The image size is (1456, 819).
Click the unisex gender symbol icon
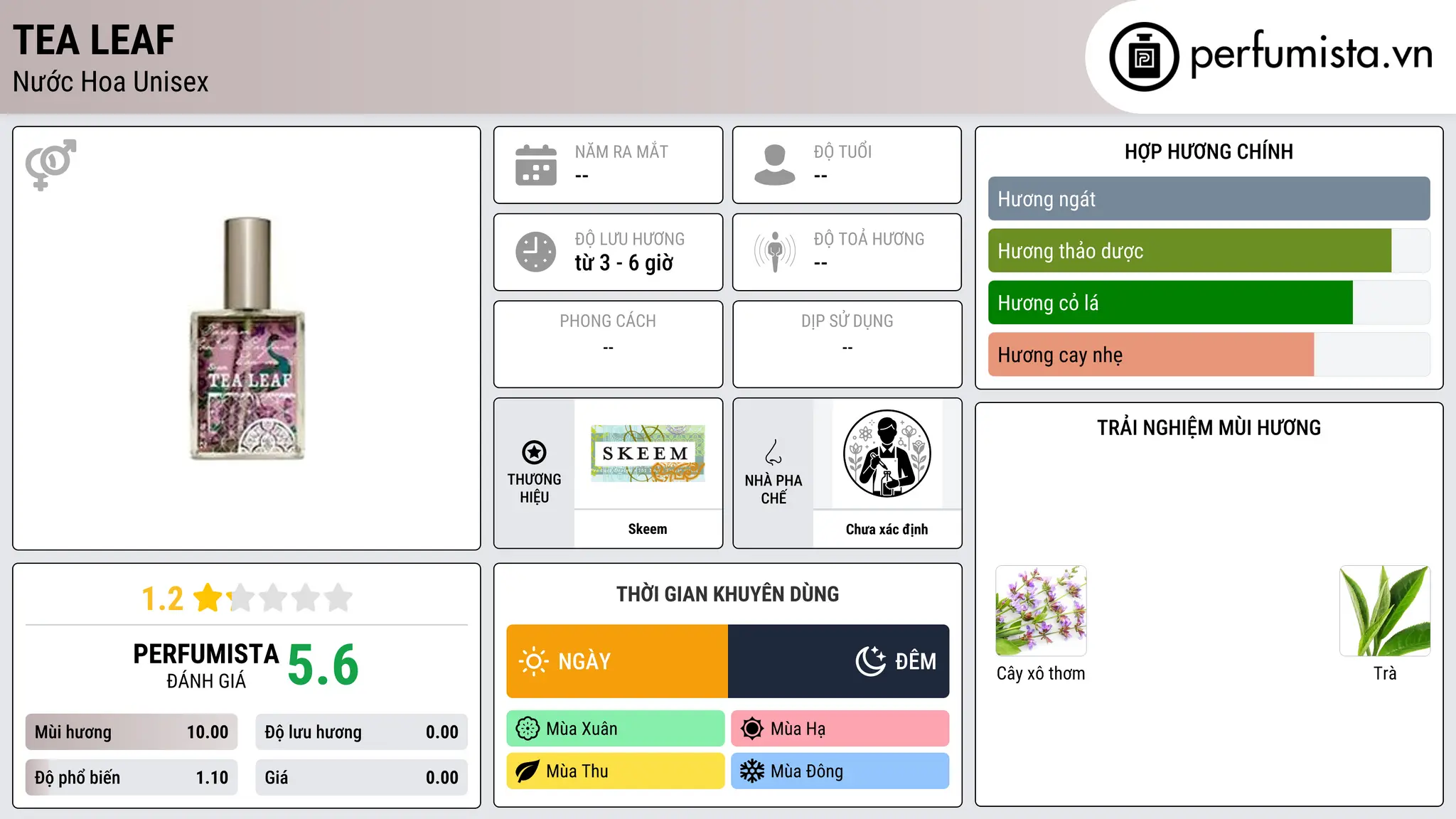pyautogui.click(x=50, y=164)
